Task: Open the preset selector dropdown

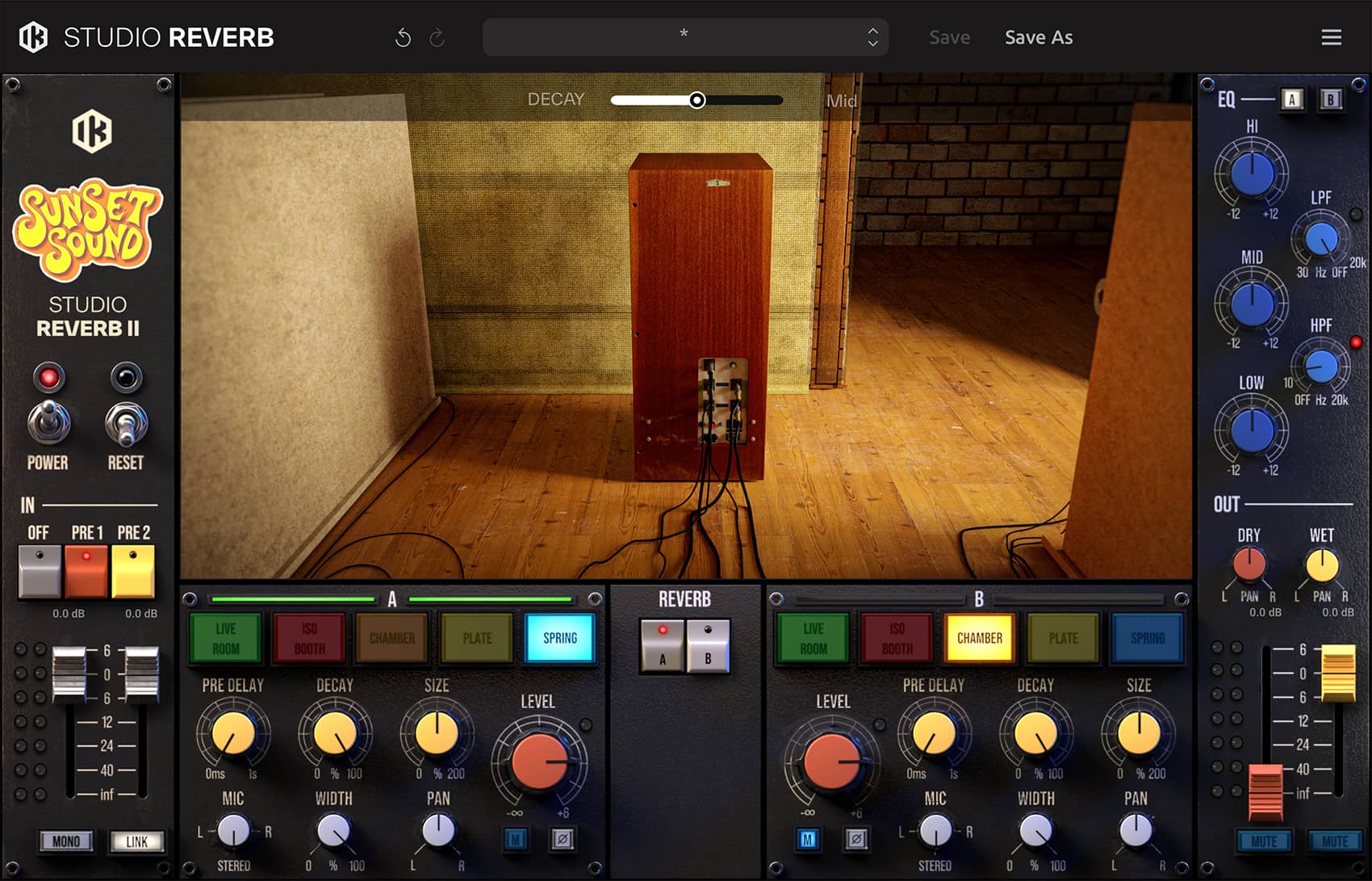Action: [x=684, y=37]
